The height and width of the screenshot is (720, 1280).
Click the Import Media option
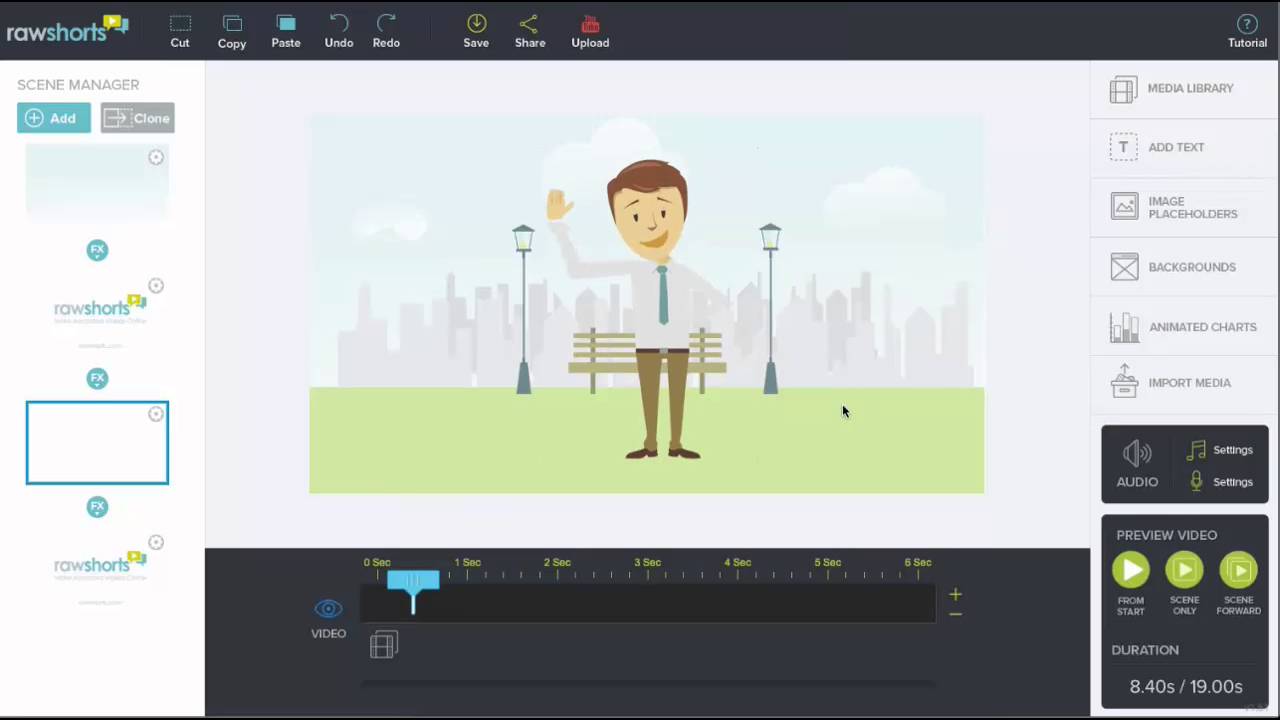1188,382
